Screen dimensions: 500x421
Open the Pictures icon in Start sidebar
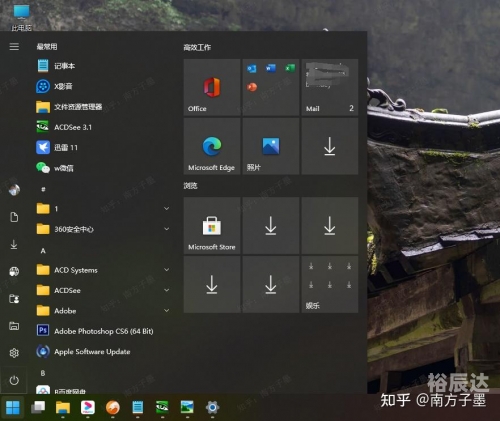(x=14, y=326)
